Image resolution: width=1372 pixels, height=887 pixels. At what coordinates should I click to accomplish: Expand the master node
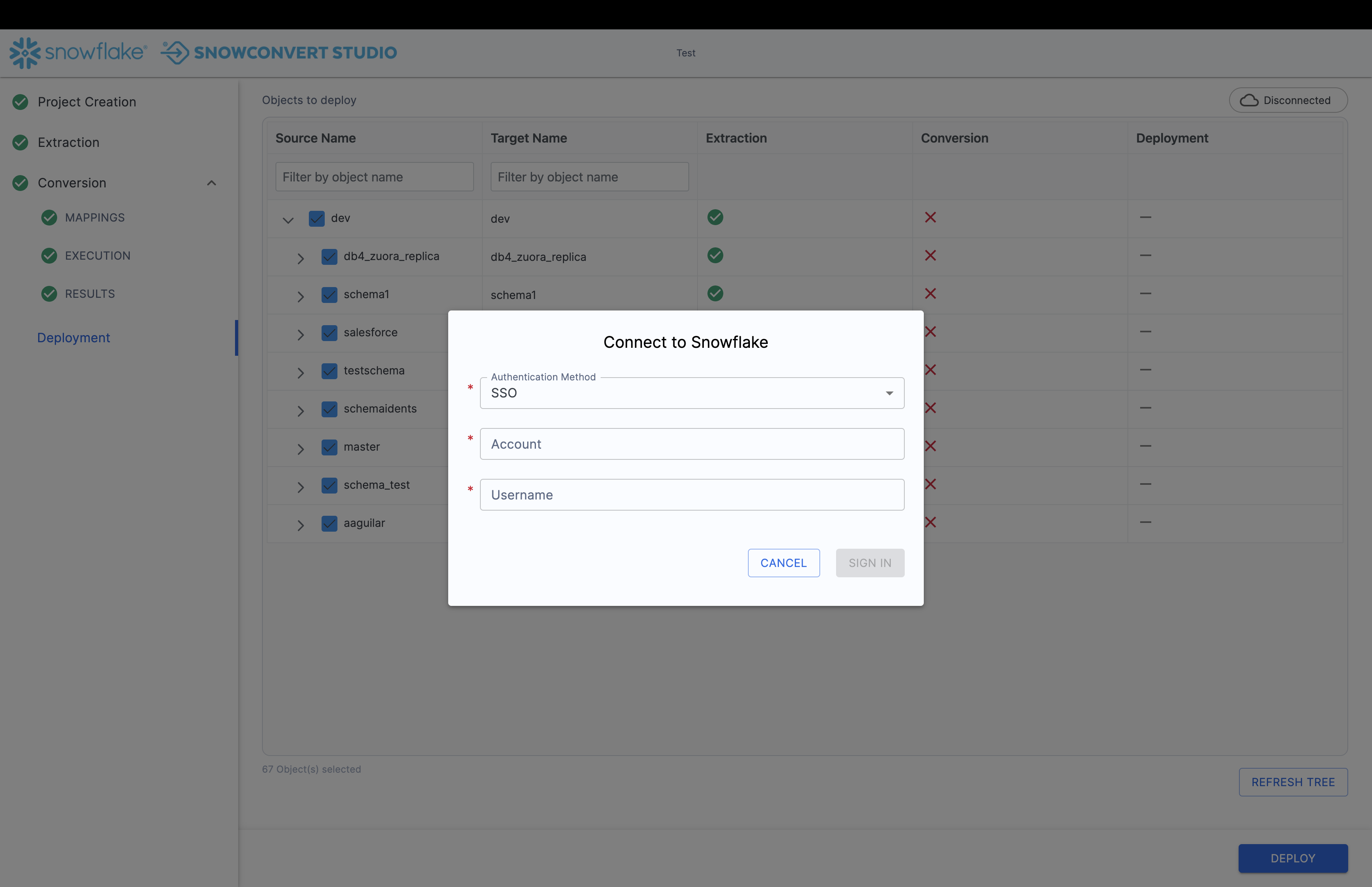tap(301, 449)
